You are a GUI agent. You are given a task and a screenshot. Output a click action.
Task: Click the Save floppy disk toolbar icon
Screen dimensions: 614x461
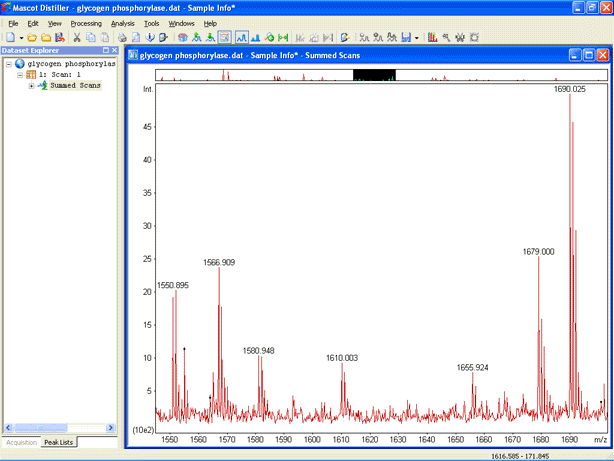59,37
